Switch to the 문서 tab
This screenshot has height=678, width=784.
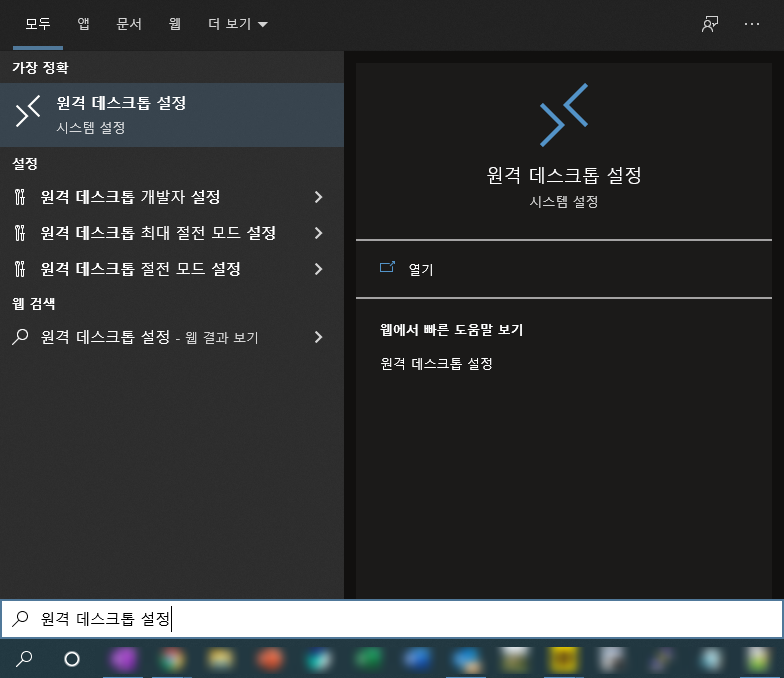(129, 24)
